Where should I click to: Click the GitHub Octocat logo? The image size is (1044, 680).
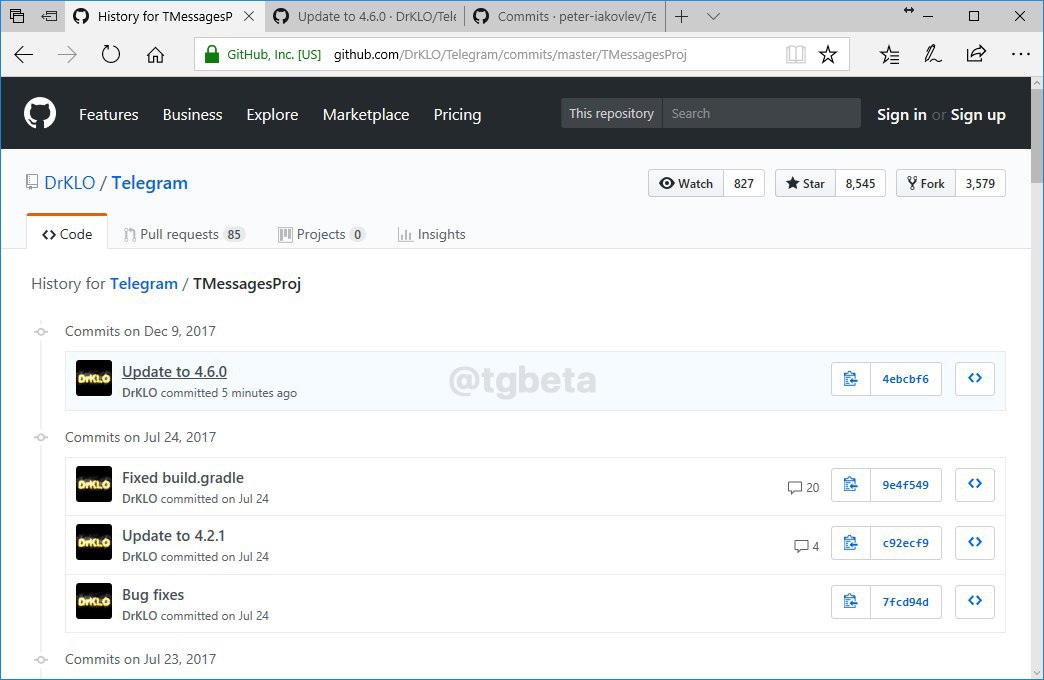tap(40, 114)
